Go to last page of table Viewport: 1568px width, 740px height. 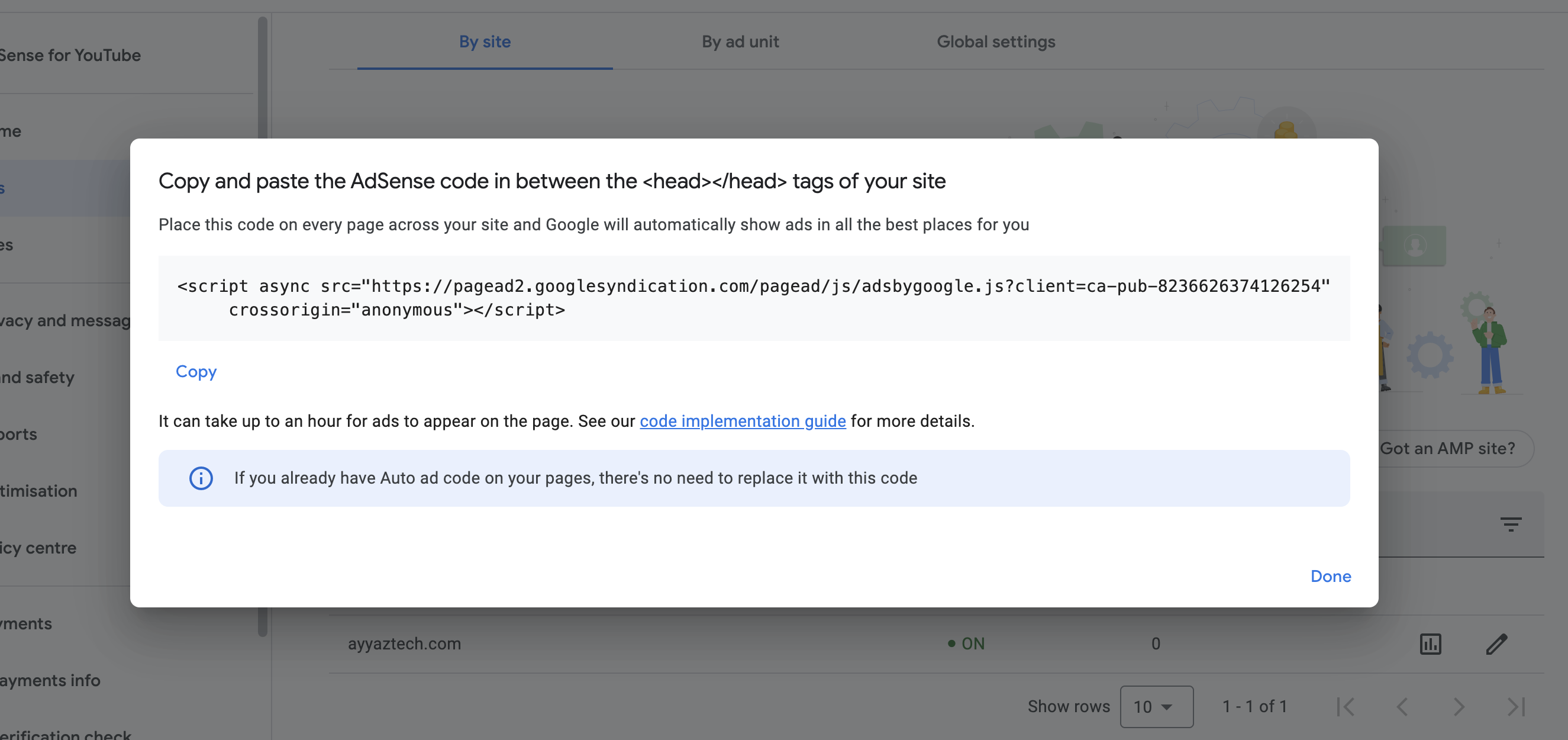[1516, 706]
